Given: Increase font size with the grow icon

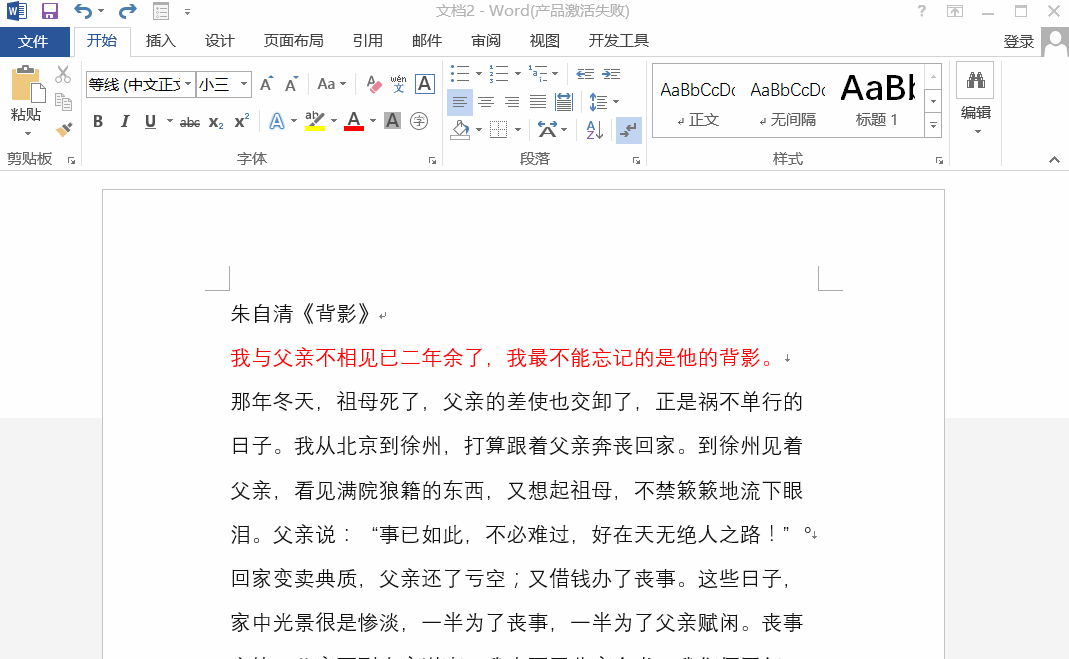Looking at the screenshot, I should 267,84.
